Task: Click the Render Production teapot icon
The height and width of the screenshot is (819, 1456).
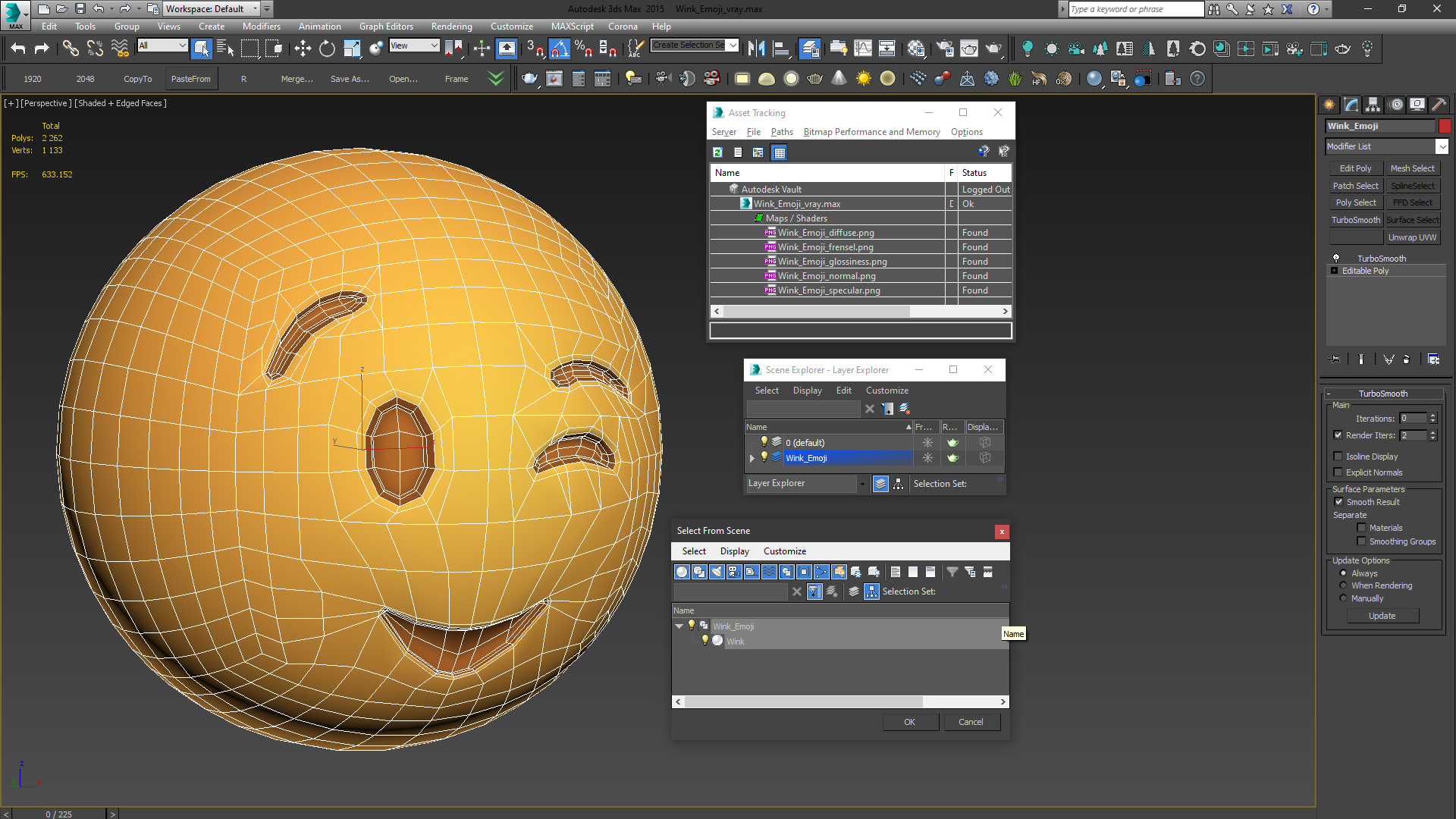Action: (993, 49)
